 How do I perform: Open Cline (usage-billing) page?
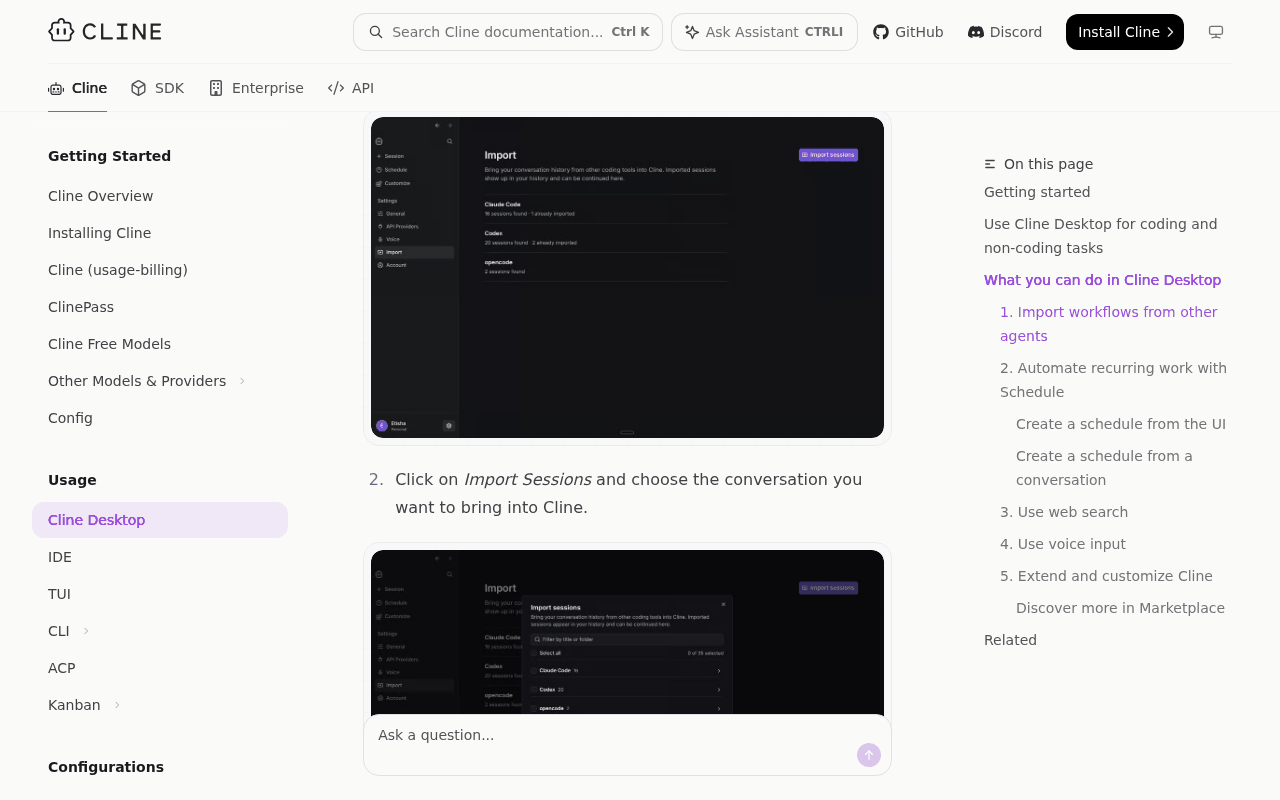coord(160,270)
